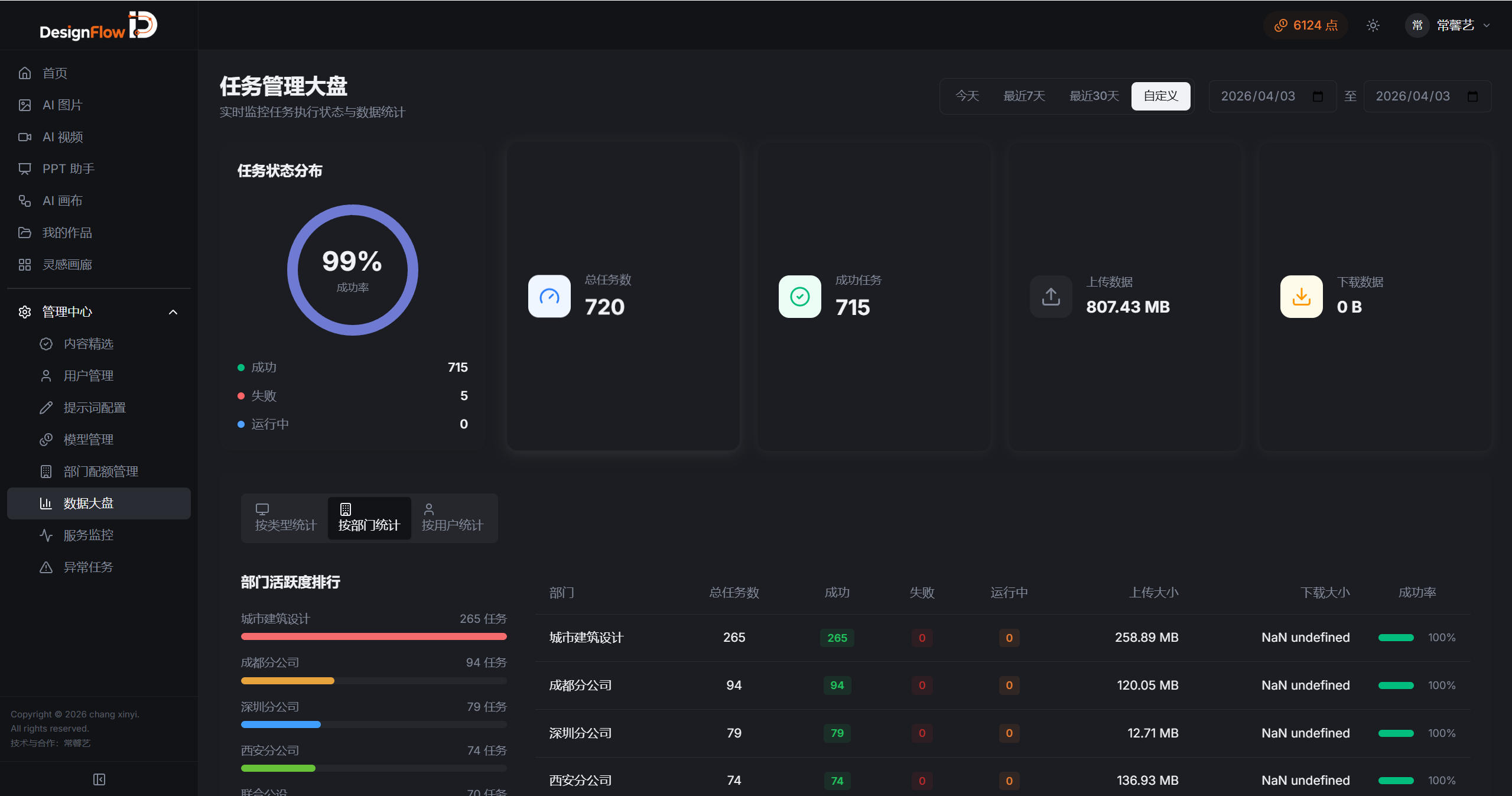Screen dimensions: 1512x796
Task: Open 异常任务 warning menu item
Action: coord(87,567)
